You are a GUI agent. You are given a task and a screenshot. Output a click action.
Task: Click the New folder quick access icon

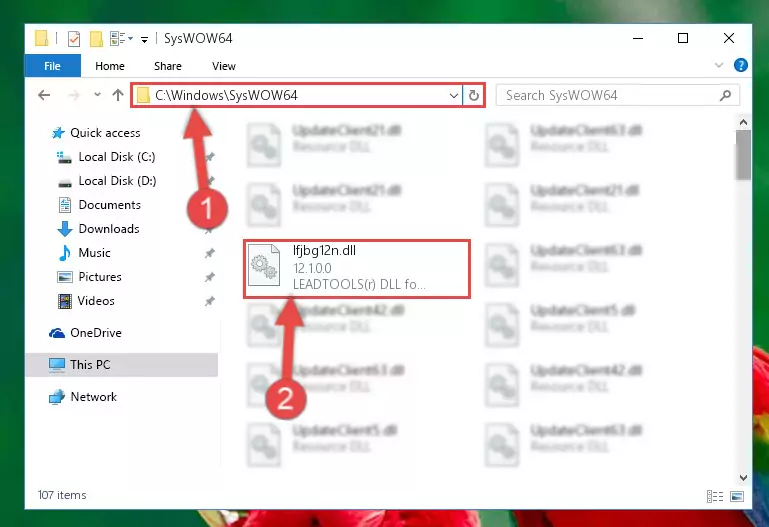96,38
